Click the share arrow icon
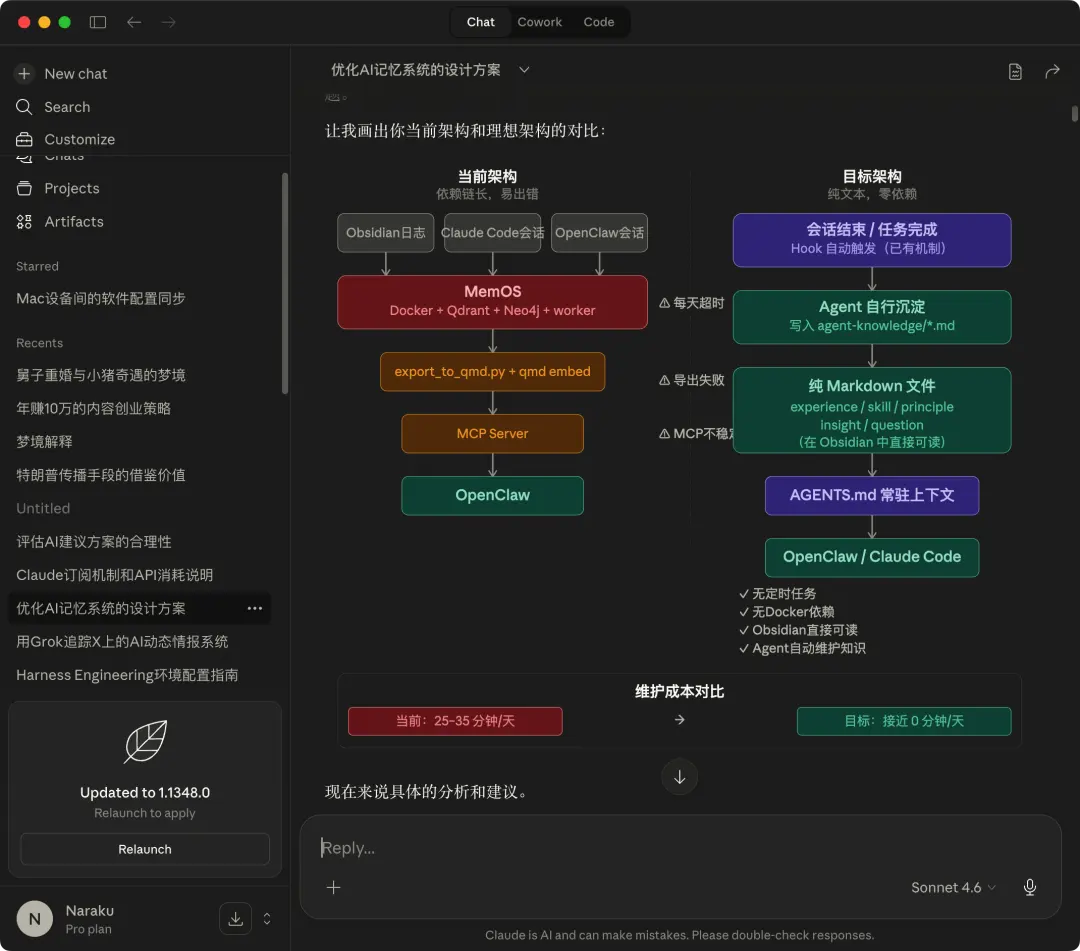This screenshot has width=1080, height=951. (x=1052, y=72)
